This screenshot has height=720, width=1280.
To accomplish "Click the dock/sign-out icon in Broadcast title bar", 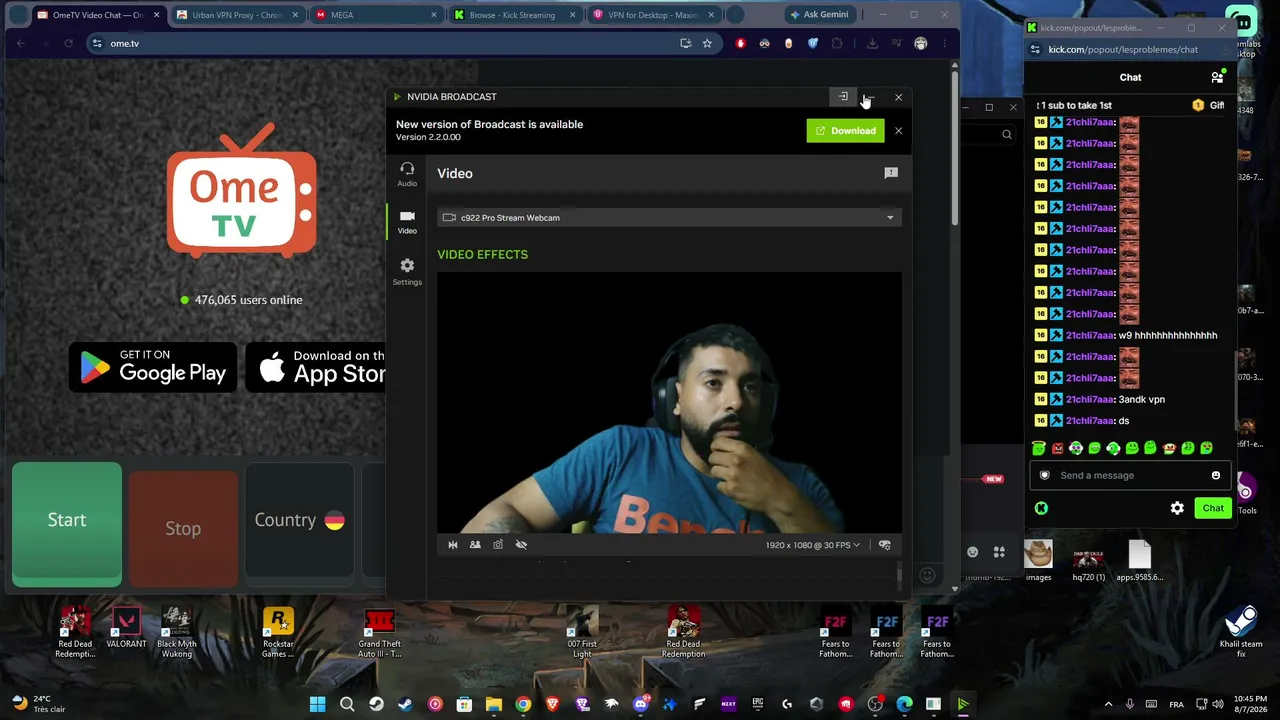I will tap(843, 97).
